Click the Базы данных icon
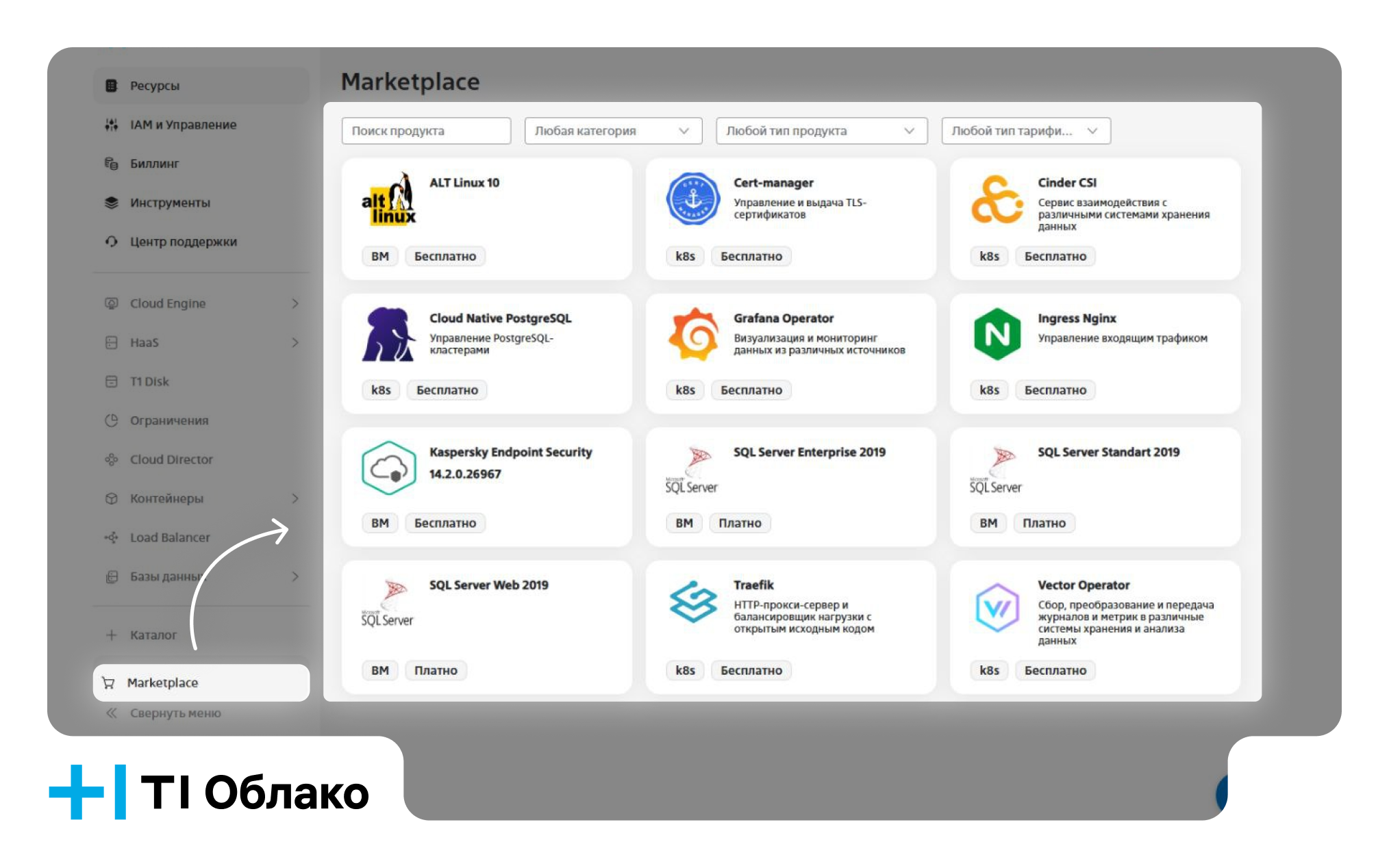 click(111, 576)
